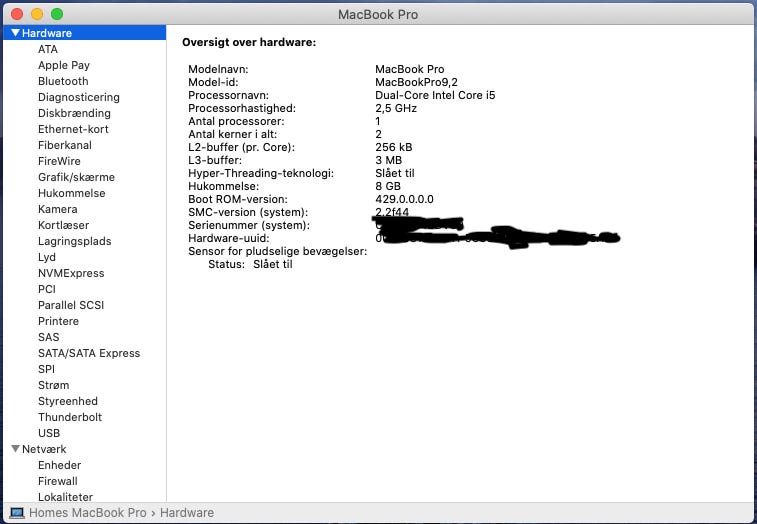Open Kamera in the sidebar
This screenshot has height=524, width=757.
(x=57, y=209)
